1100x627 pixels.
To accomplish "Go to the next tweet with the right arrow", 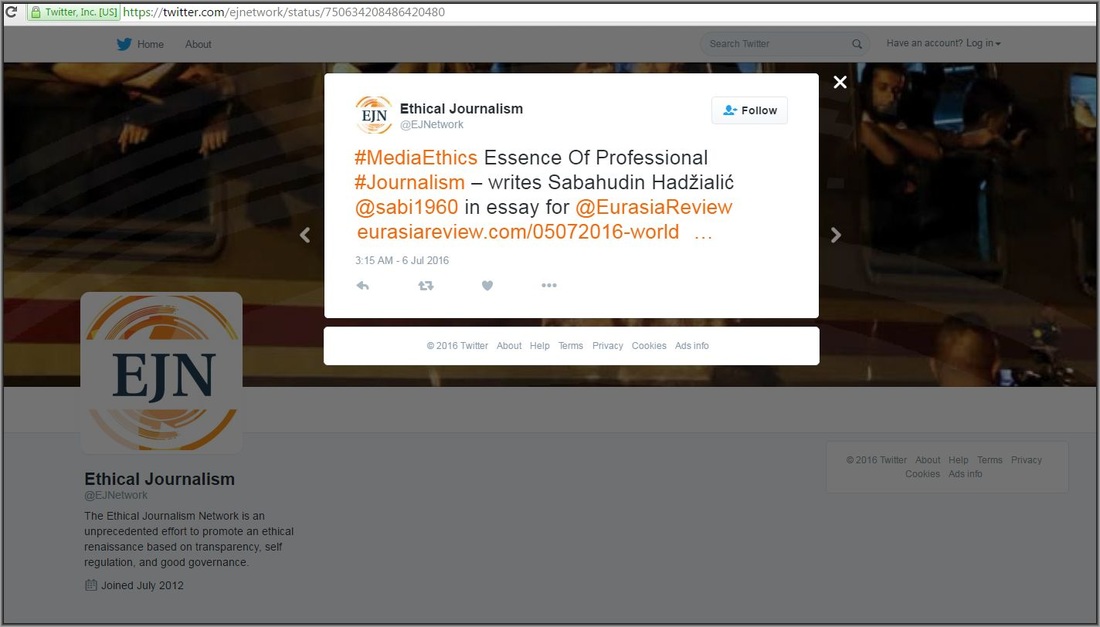I will (x=836, y=235).
